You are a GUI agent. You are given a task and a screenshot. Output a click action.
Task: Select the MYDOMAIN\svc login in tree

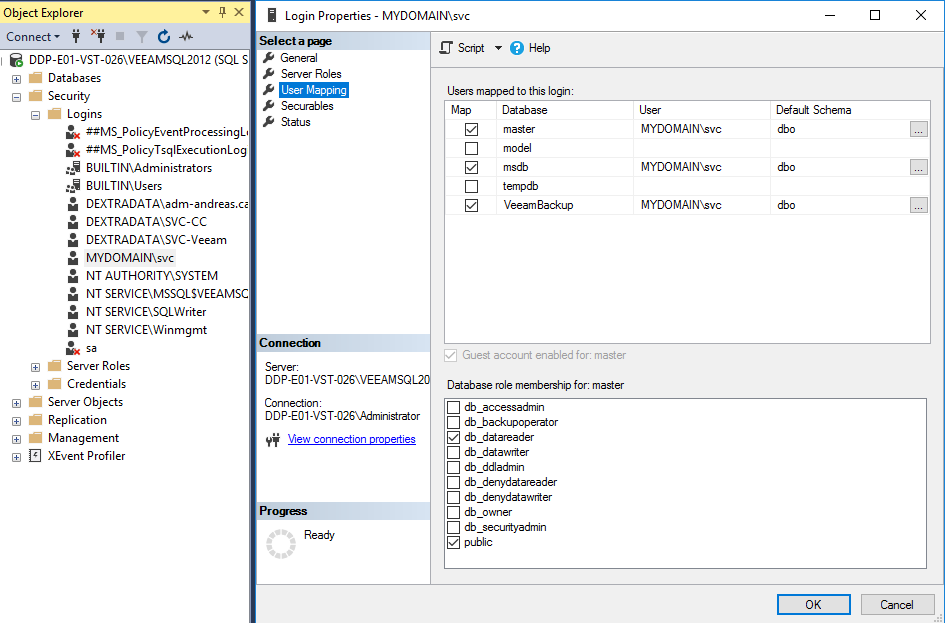point(130,258)
